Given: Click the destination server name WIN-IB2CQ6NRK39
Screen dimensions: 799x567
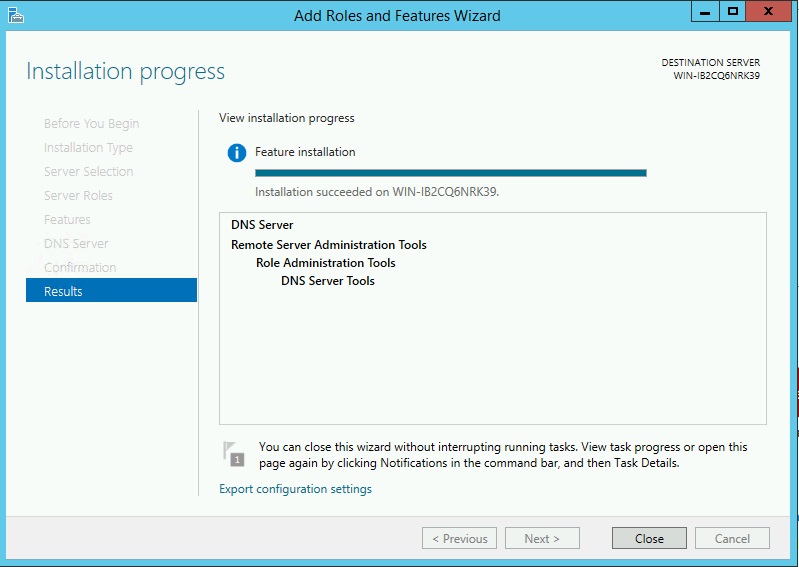Looking at the screenshot, I should pyautogui.click(x=716, y=76).
